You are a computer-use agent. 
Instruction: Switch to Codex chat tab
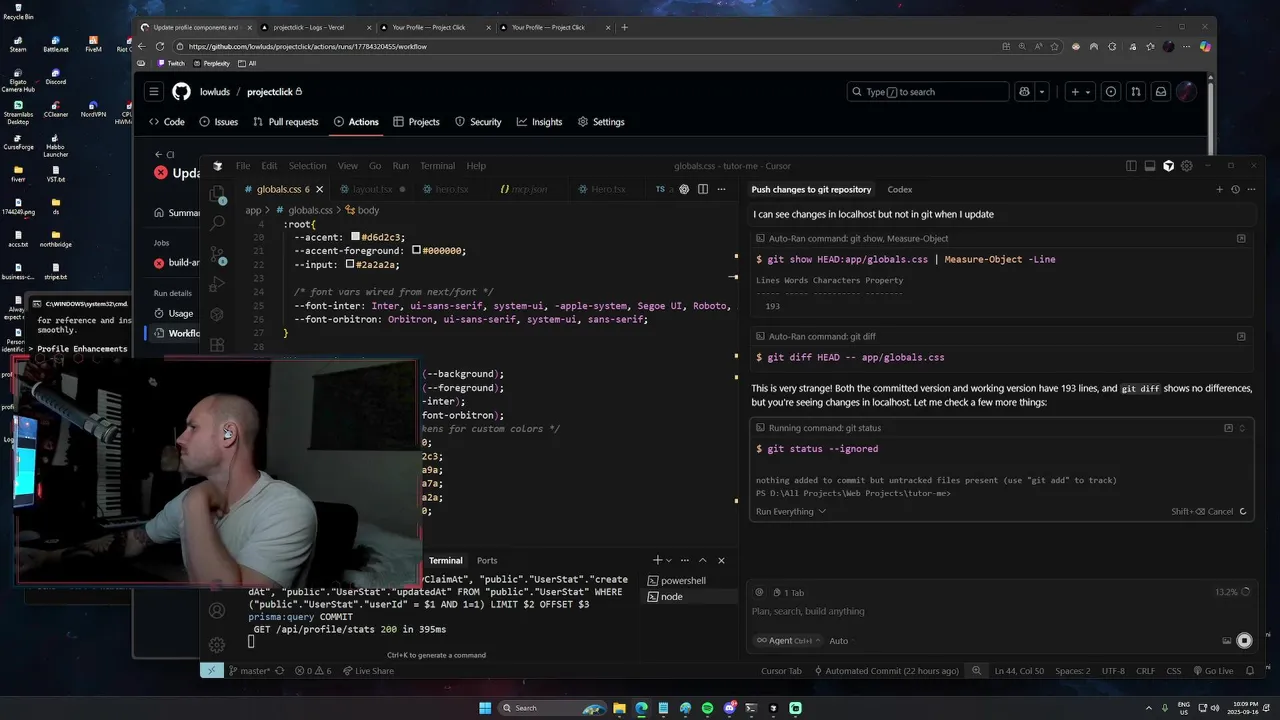(x=899, y=189)
